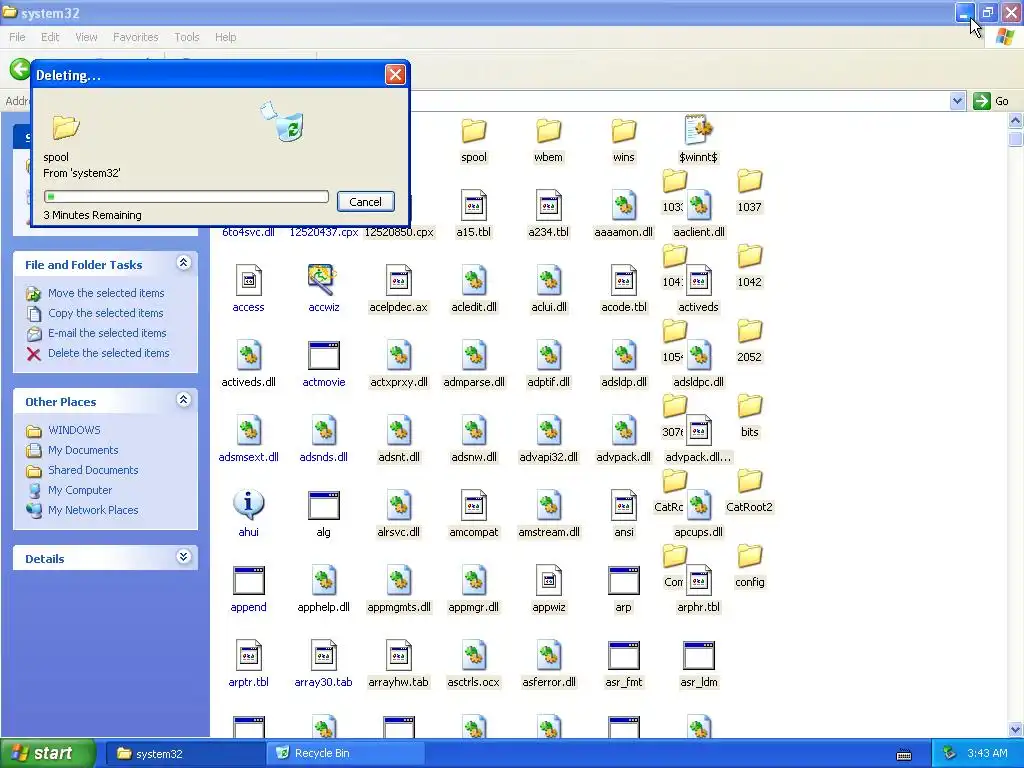Open the Help menu
1024x768 pixels.
(x=225, y=37)
